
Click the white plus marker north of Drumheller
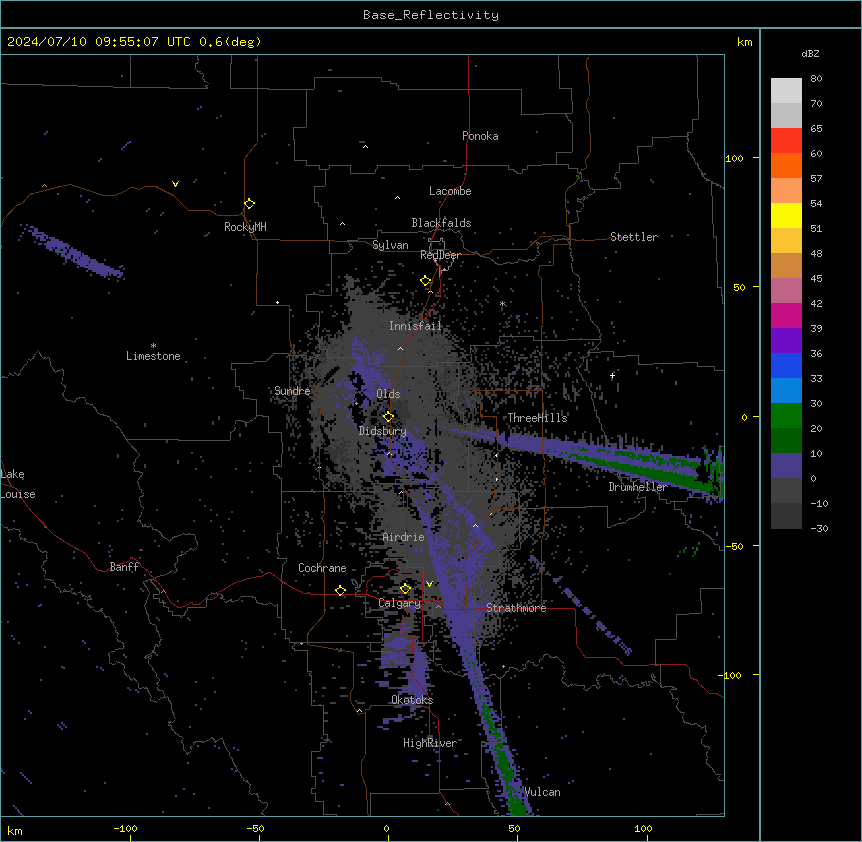[x=612, y=375]
